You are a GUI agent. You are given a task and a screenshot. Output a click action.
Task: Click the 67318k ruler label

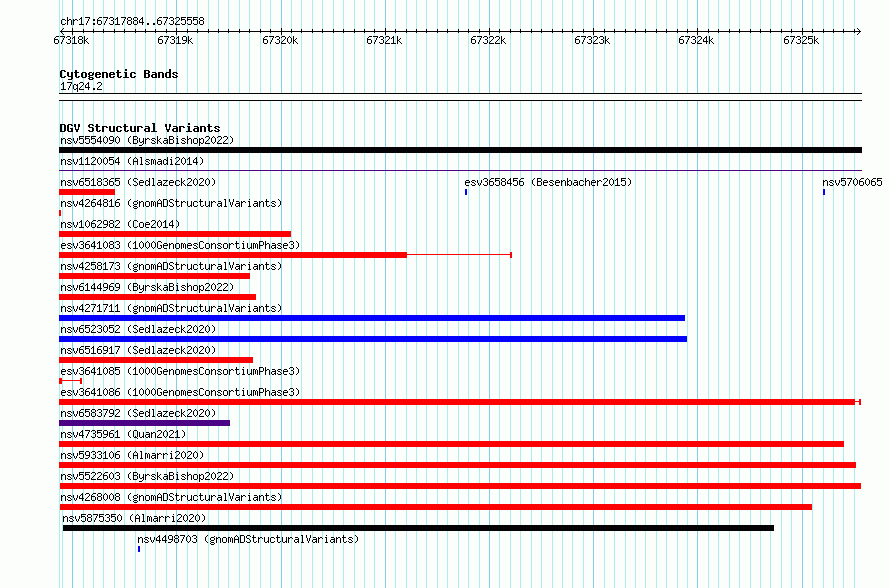click(x=71, y=40)
